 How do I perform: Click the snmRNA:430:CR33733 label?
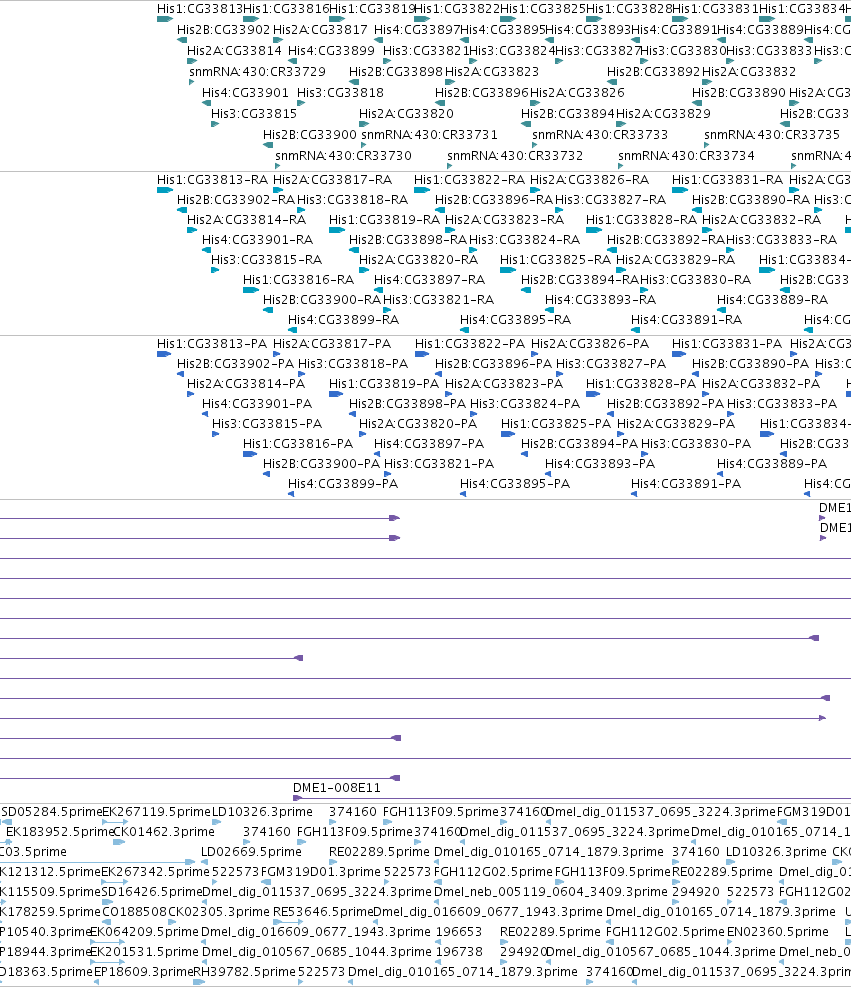(600, 134)
